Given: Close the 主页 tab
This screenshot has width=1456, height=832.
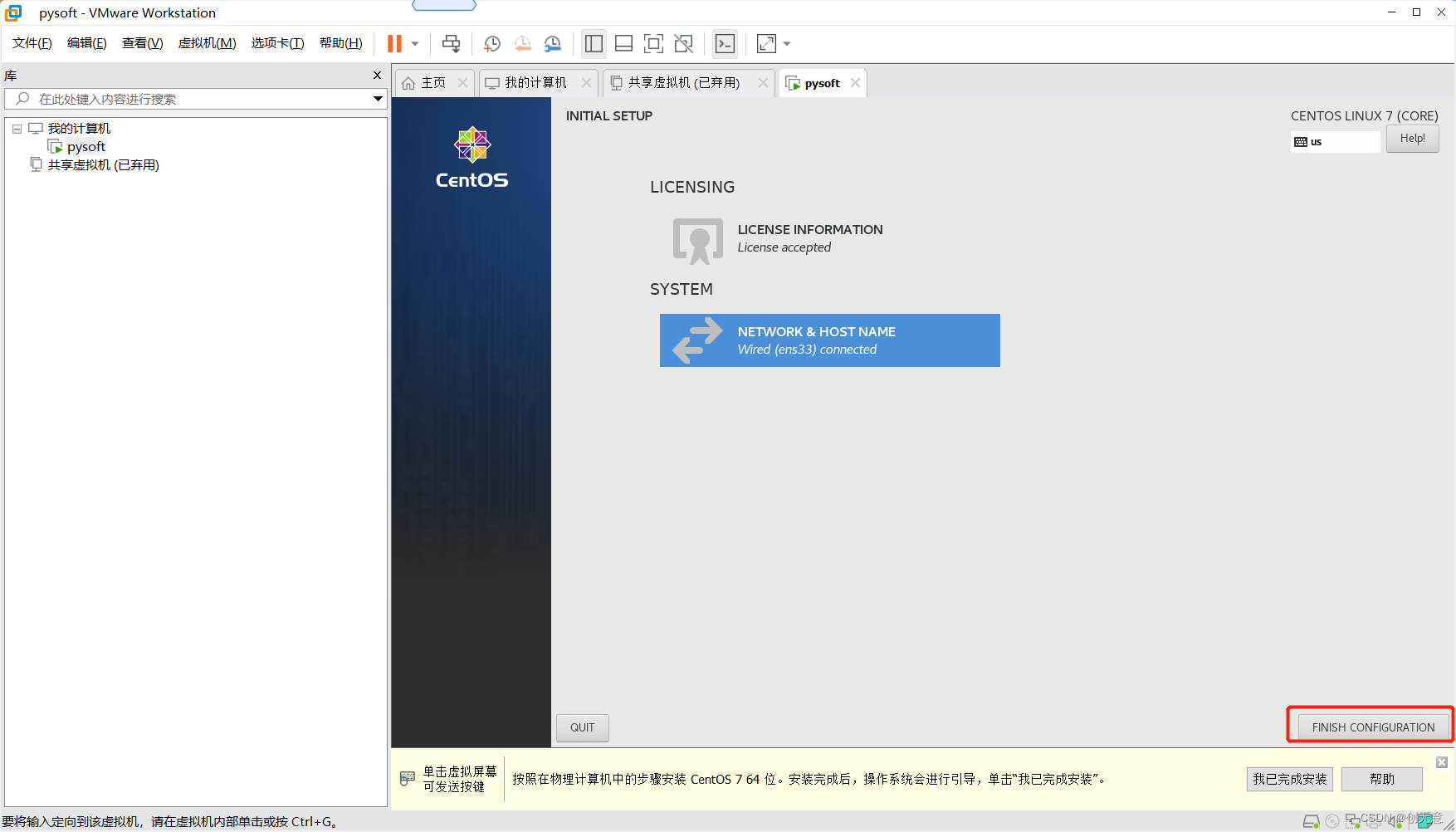Looking at the screenshot, I should coord(463,83).
